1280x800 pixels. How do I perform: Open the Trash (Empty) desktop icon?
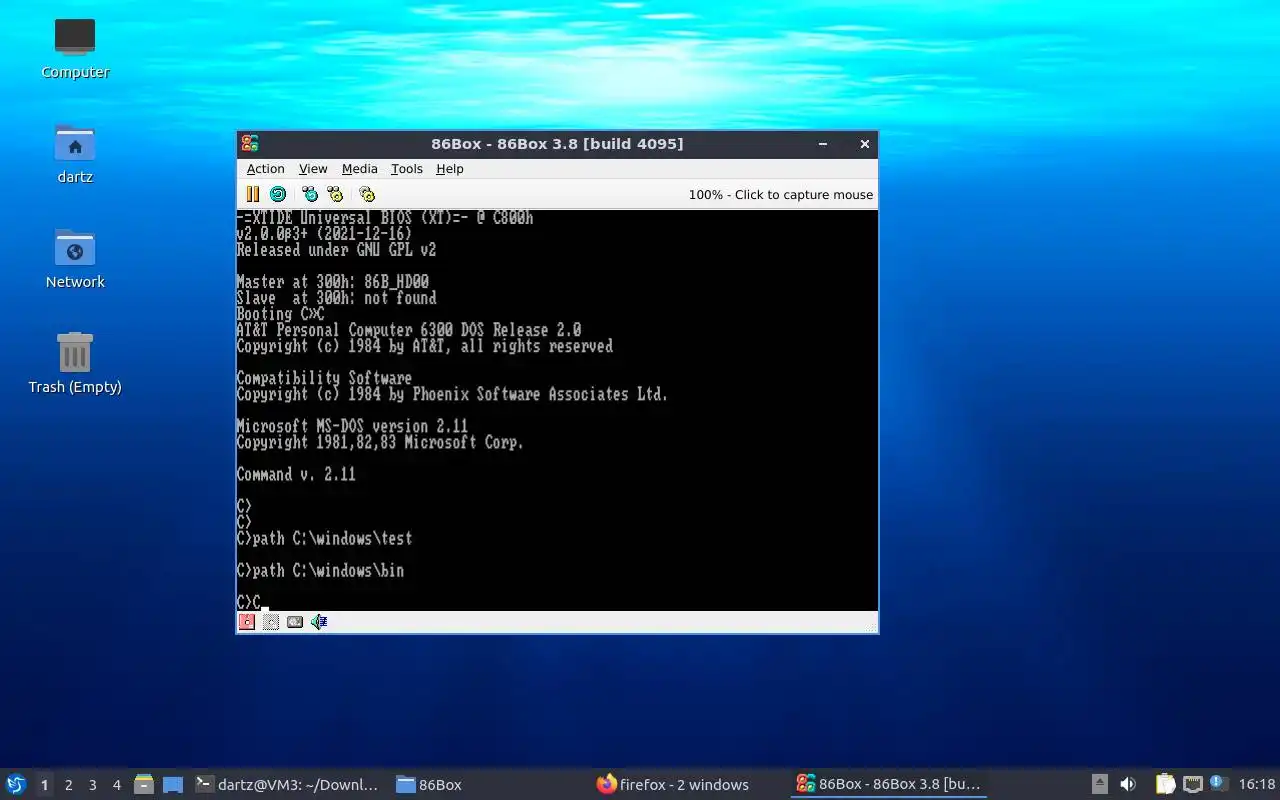(x=75, y=364)
